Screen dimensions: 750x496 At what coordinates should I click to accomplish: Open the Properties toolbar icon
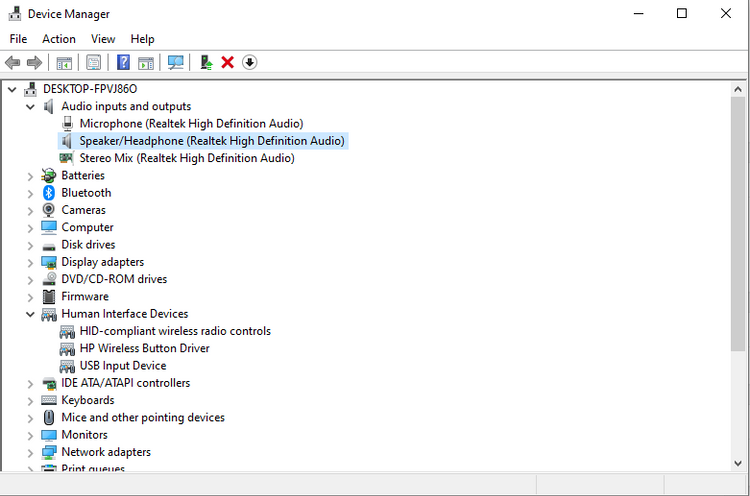93,62
